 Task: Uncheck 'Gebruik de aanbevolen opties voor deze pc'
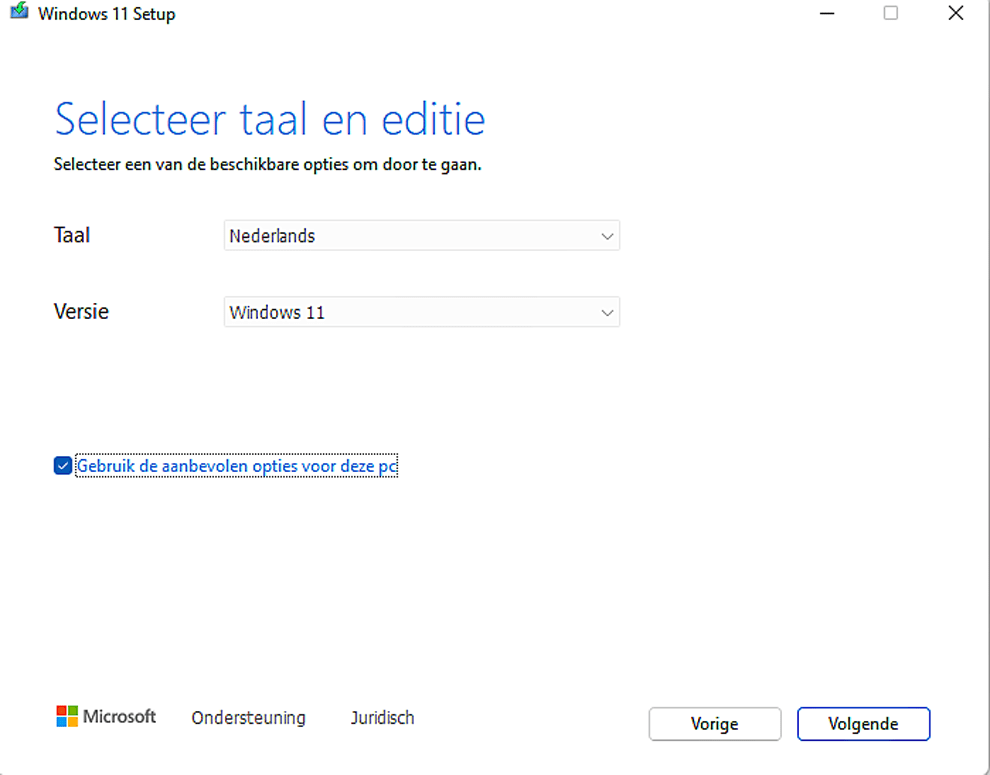[63, 466]
